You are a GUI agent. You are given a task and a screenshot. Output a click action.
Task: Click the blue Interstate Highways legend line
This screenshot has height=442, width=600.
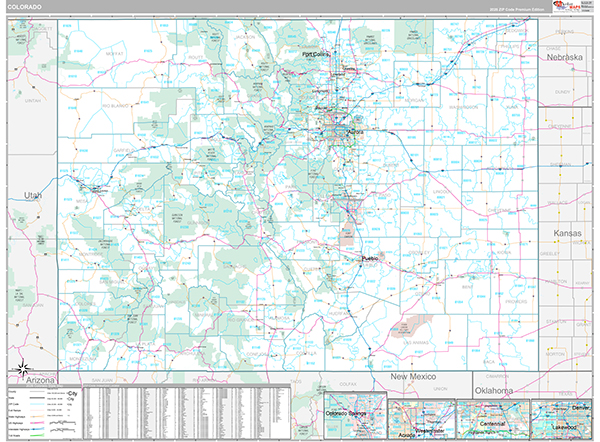[x=37, y=429]
